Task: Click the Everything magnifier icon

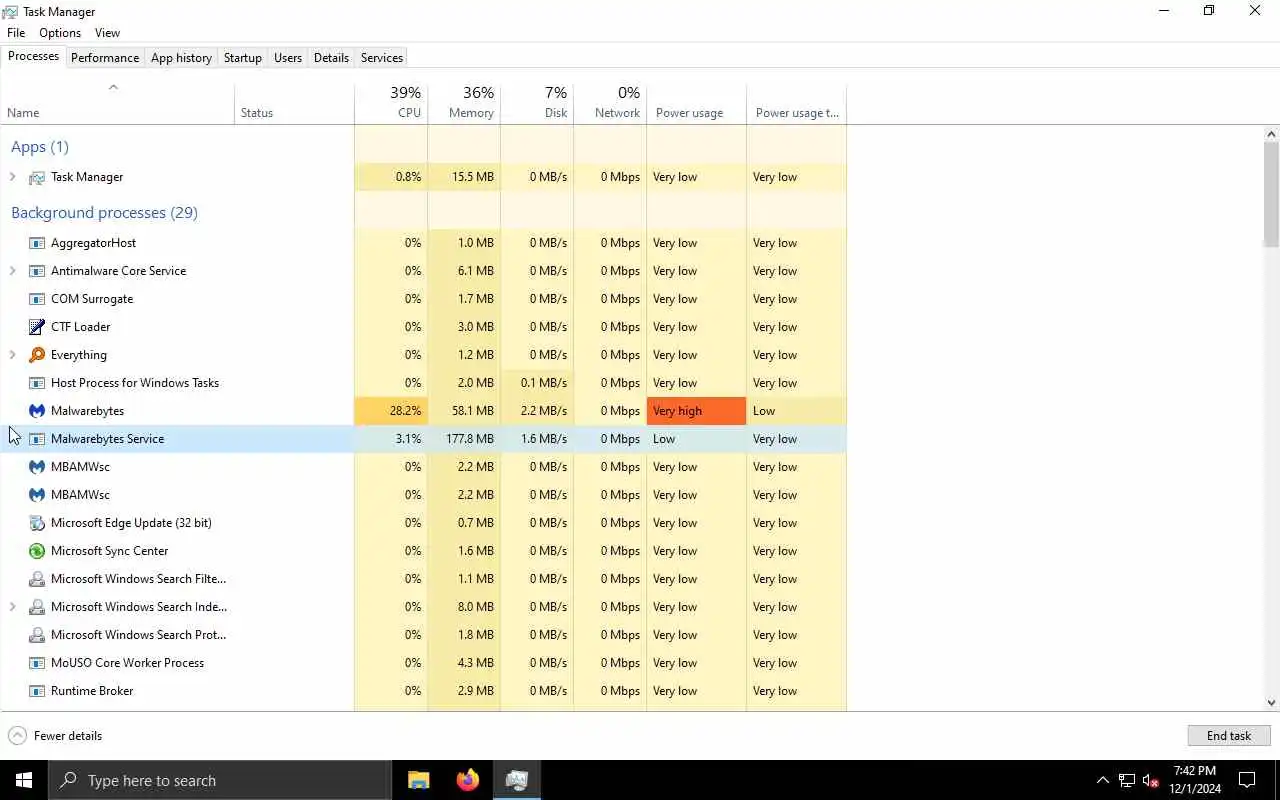Action: [x=37, y=355]
